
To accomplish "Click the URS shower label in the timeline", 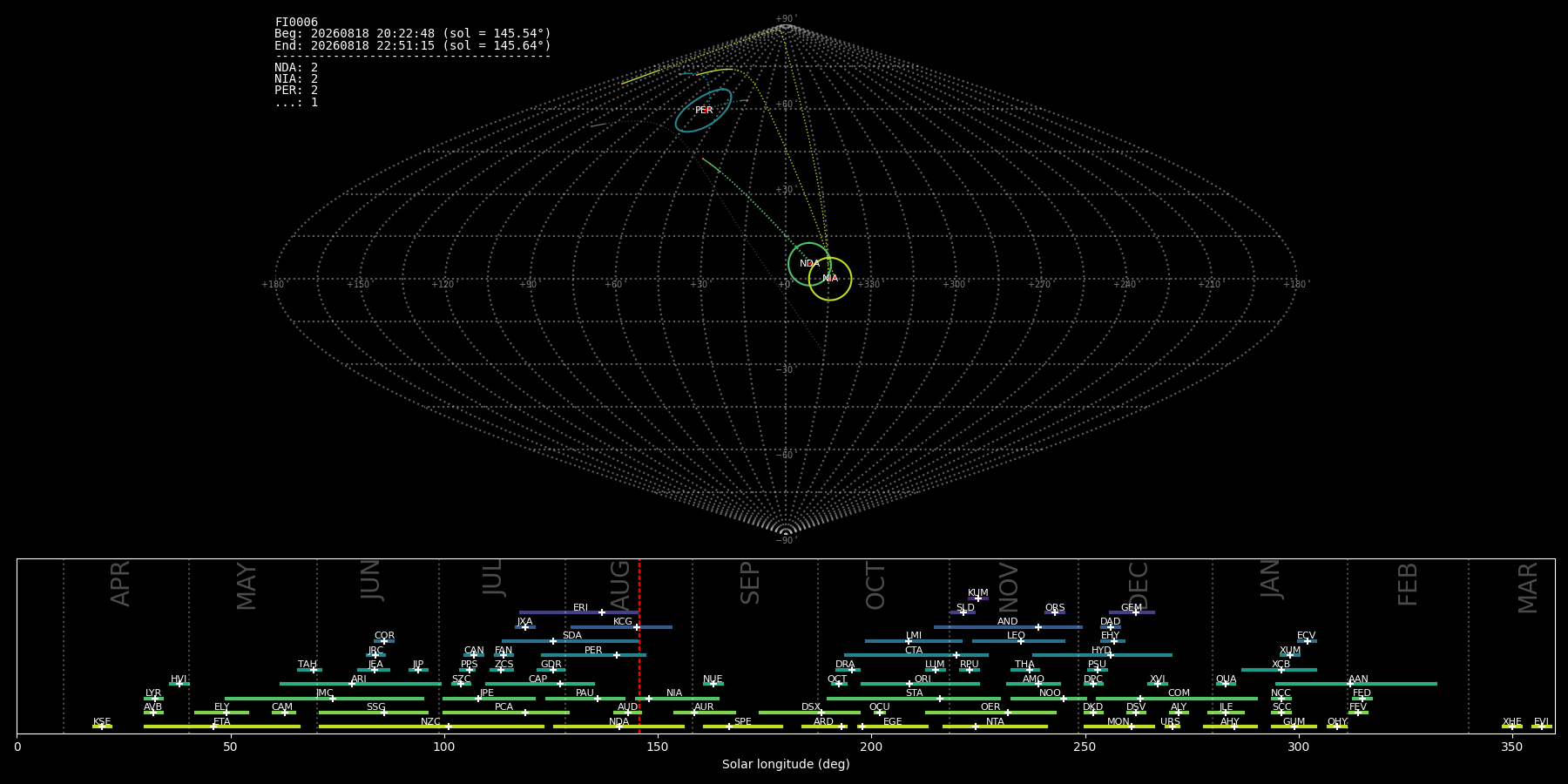I will coord(1171,722).
